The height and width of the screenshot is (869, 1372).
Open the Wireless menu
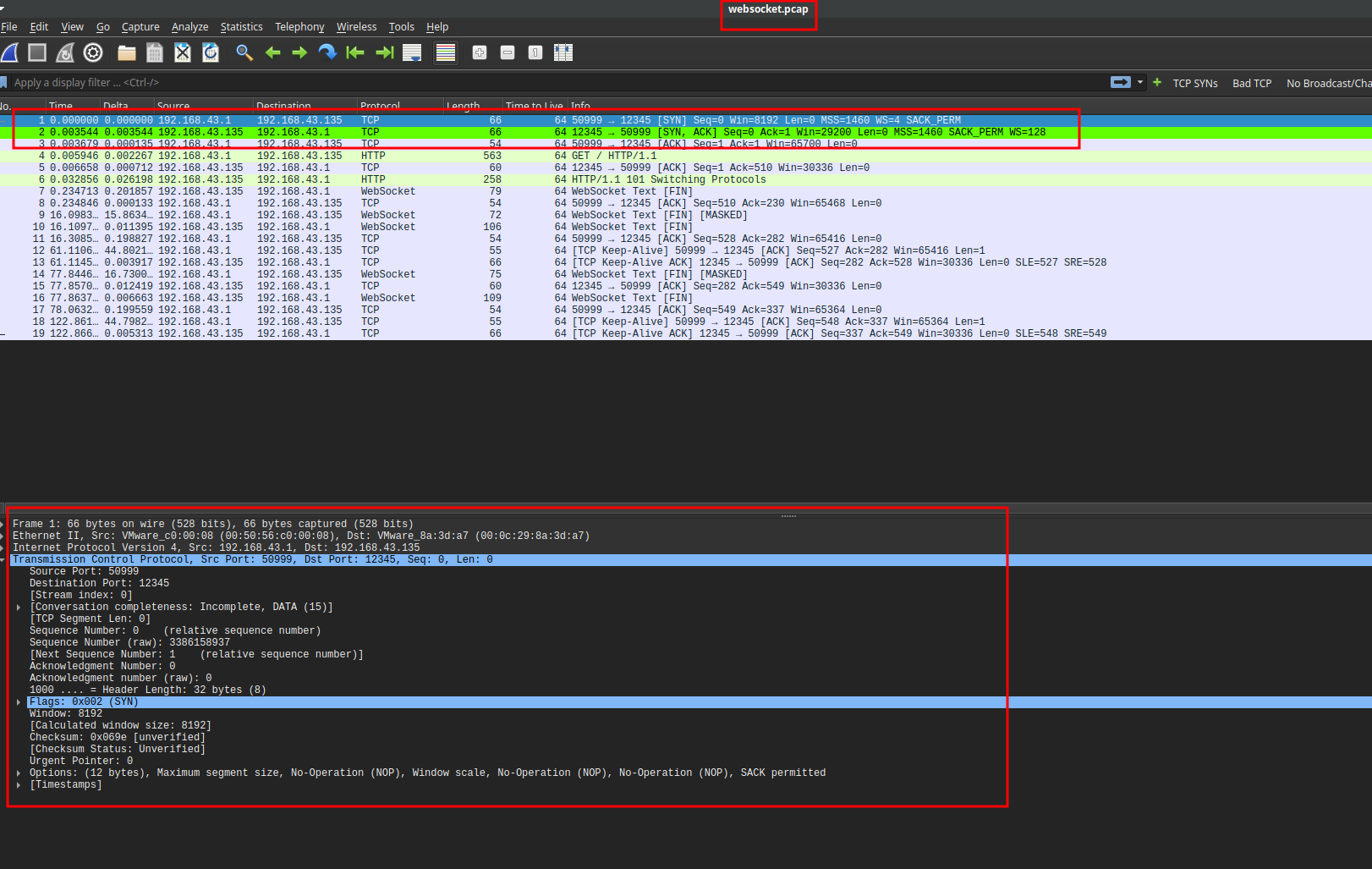point(356,27)
